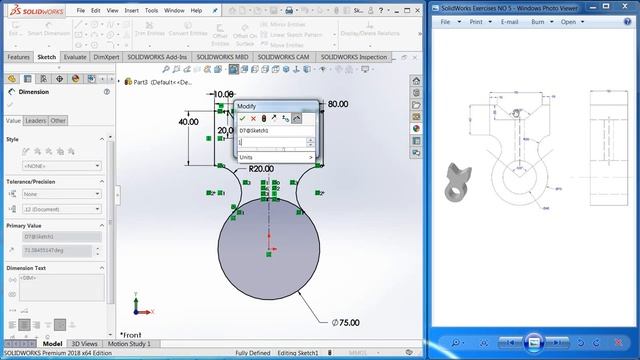640x360 pixels.
Task: Switch to the Motion Study 1 tab
Action: 129,344
